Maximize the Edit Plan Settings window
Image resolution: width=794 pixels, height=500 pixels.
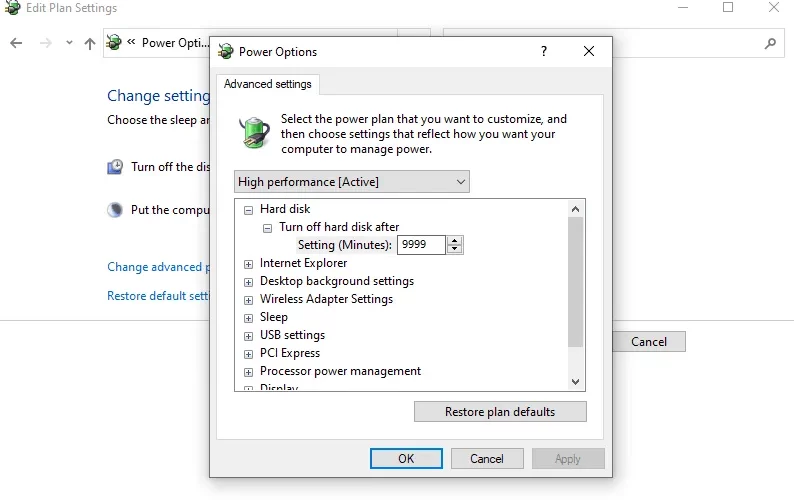tap(728, 8)
